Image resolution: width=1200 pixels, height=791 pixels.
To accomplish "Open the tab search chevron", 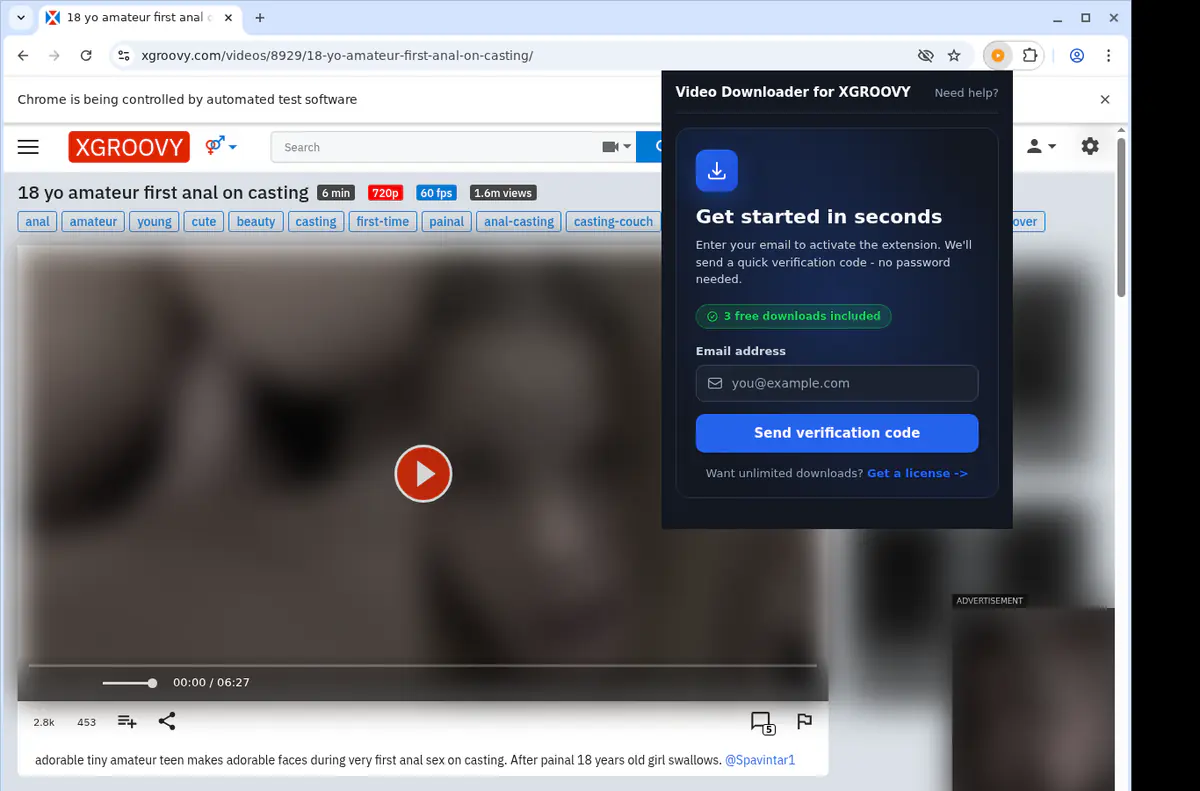I will [20, 18].
